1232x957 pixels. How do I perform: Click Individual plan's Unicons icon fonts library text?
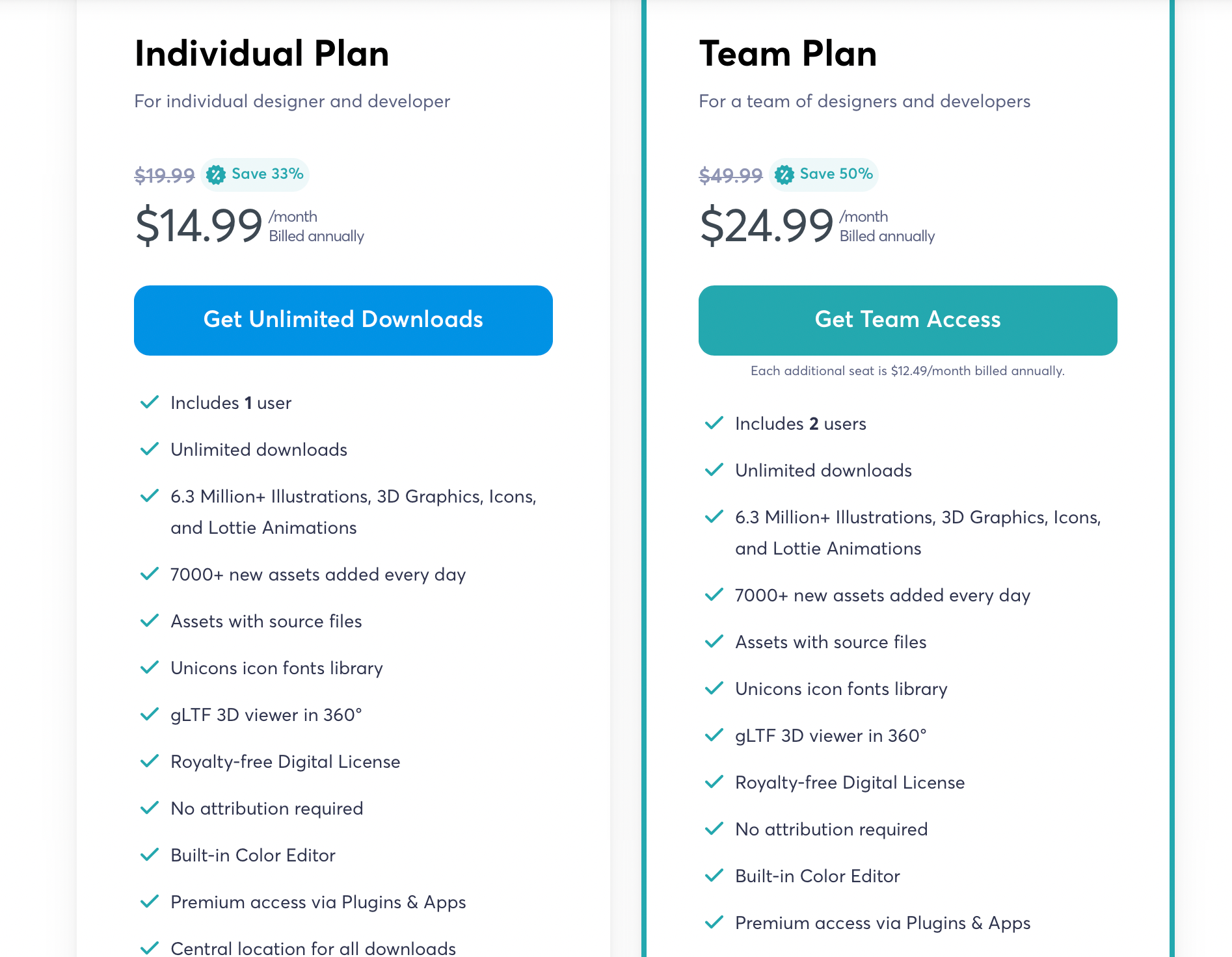[x=276, y=668]
